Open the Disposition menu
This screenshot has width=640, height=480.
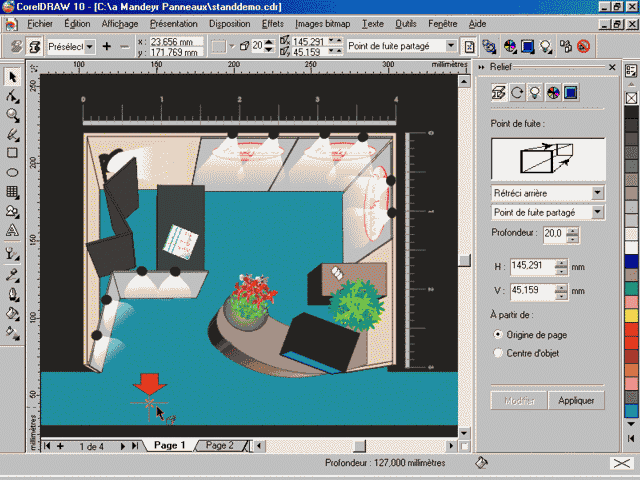[229, 22]
